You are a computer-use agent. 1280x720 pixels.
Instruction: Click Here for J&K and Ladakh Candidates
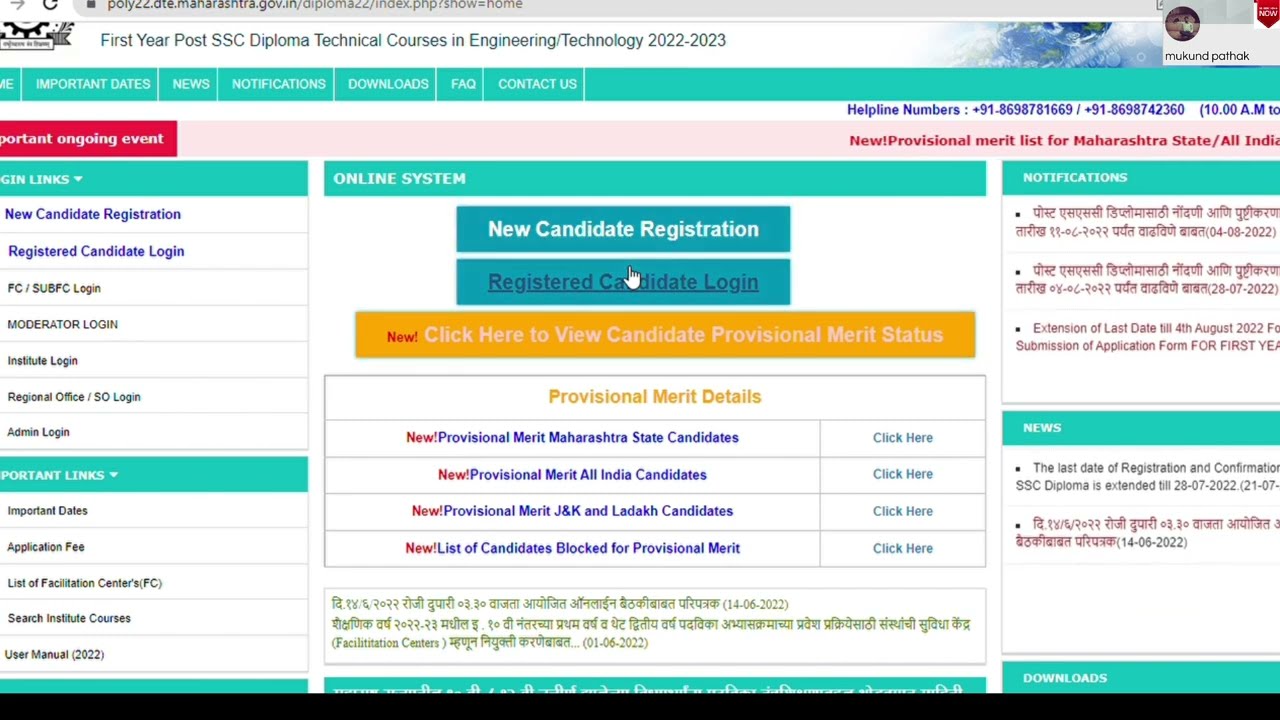903,511
